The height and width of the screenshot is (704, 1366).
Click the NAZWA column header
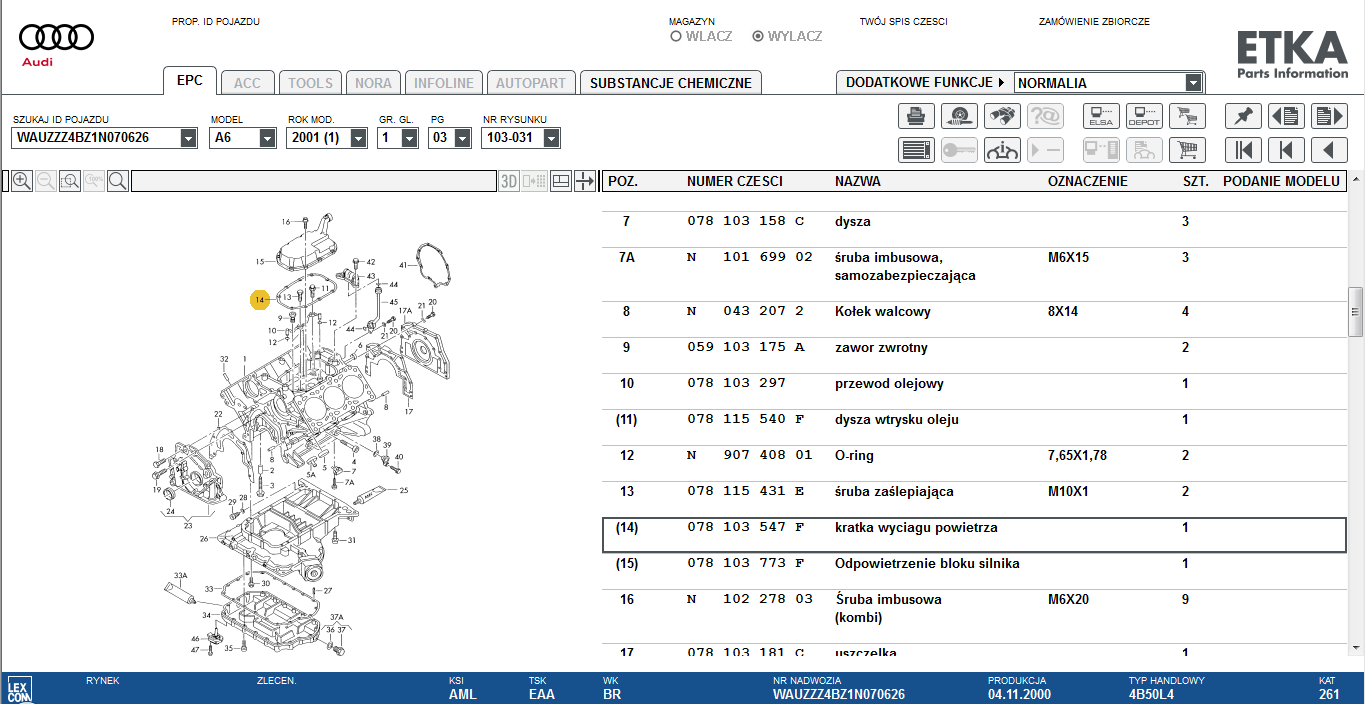click(x=858, y=181)
